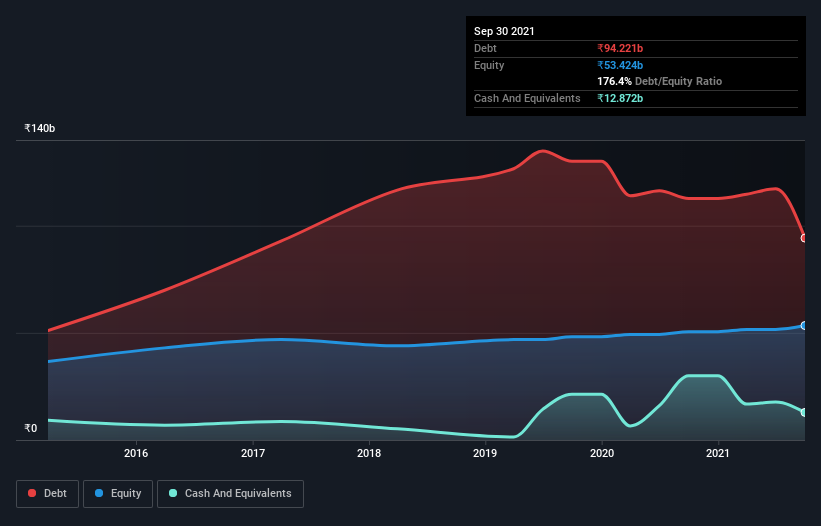Click the Equity label in tooltip

pos(489,65)
